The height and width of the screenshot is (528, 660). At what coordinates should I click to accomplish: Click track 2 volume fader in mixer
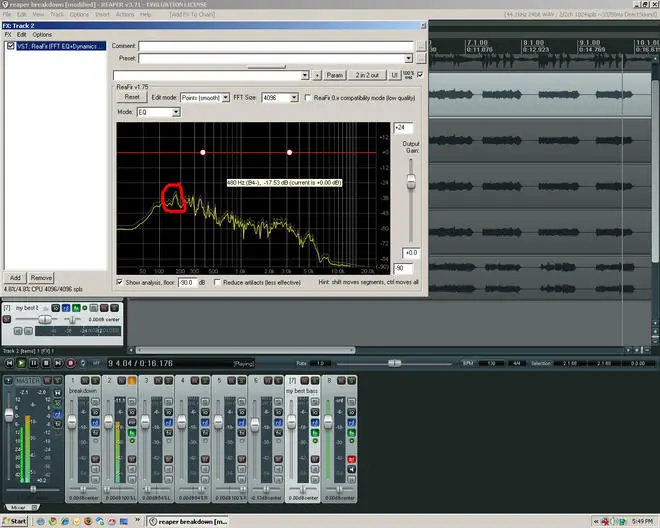[x=109, y=421]
